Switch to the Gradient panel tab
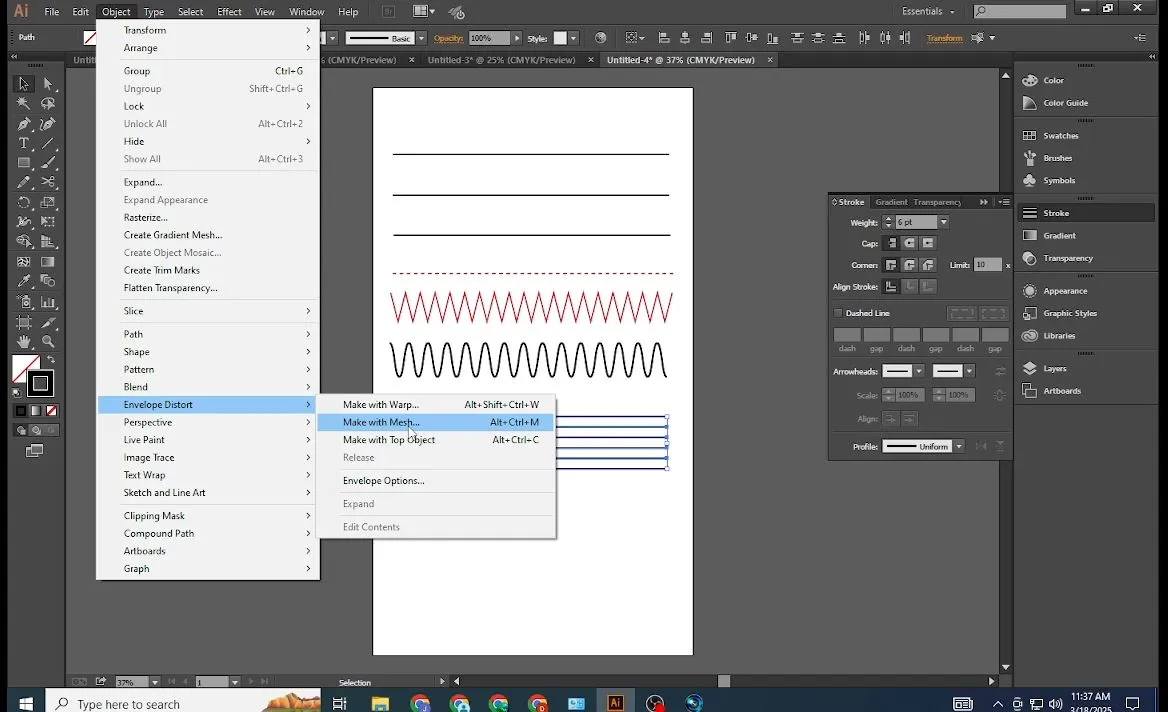Screen dimensions: 1168x712 pyautogui.click(x=891, y=202)
